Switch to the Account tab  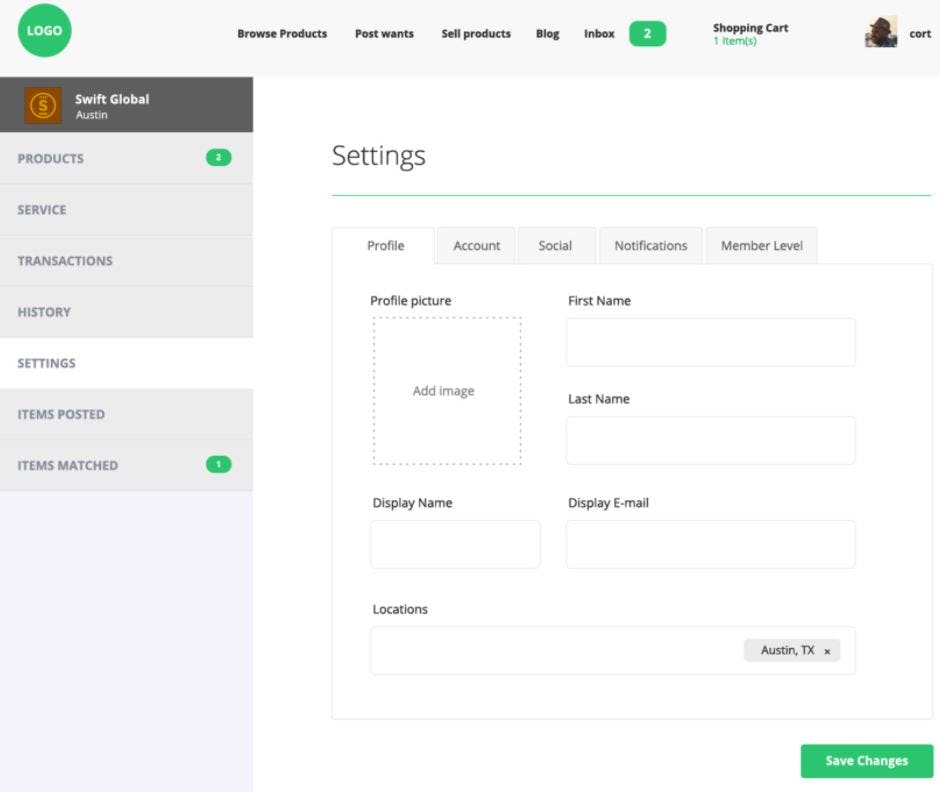coord(476,245)
